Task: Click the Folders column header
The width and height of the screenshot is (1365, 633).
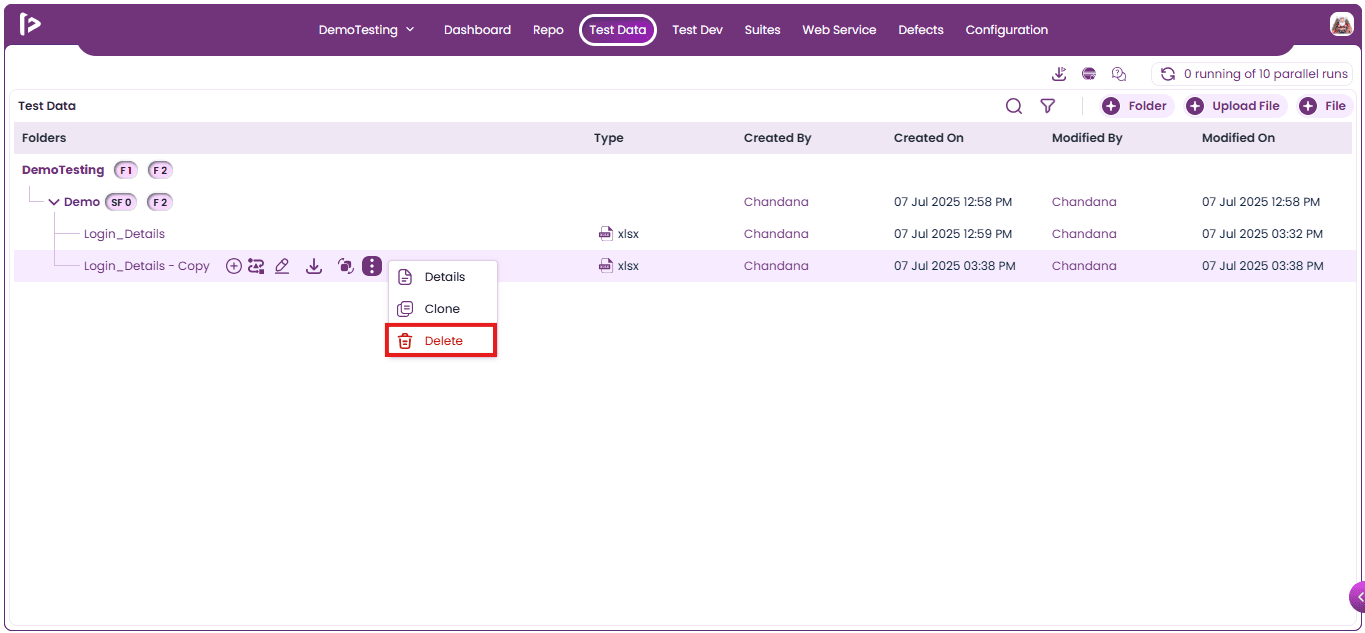Action: point(44,138)
